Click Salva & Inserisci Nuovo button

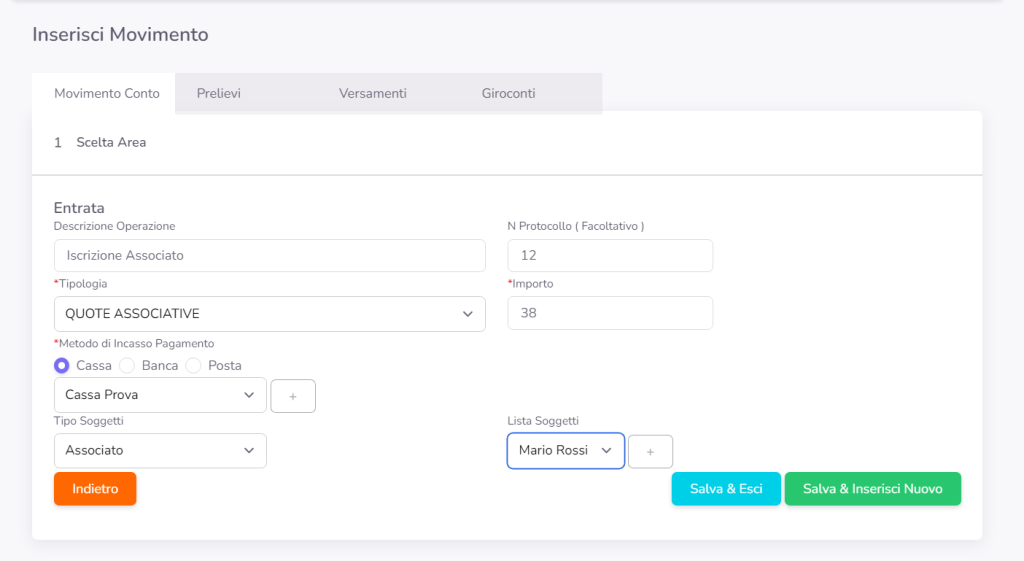pyautogui.click(x=872, y=489)
